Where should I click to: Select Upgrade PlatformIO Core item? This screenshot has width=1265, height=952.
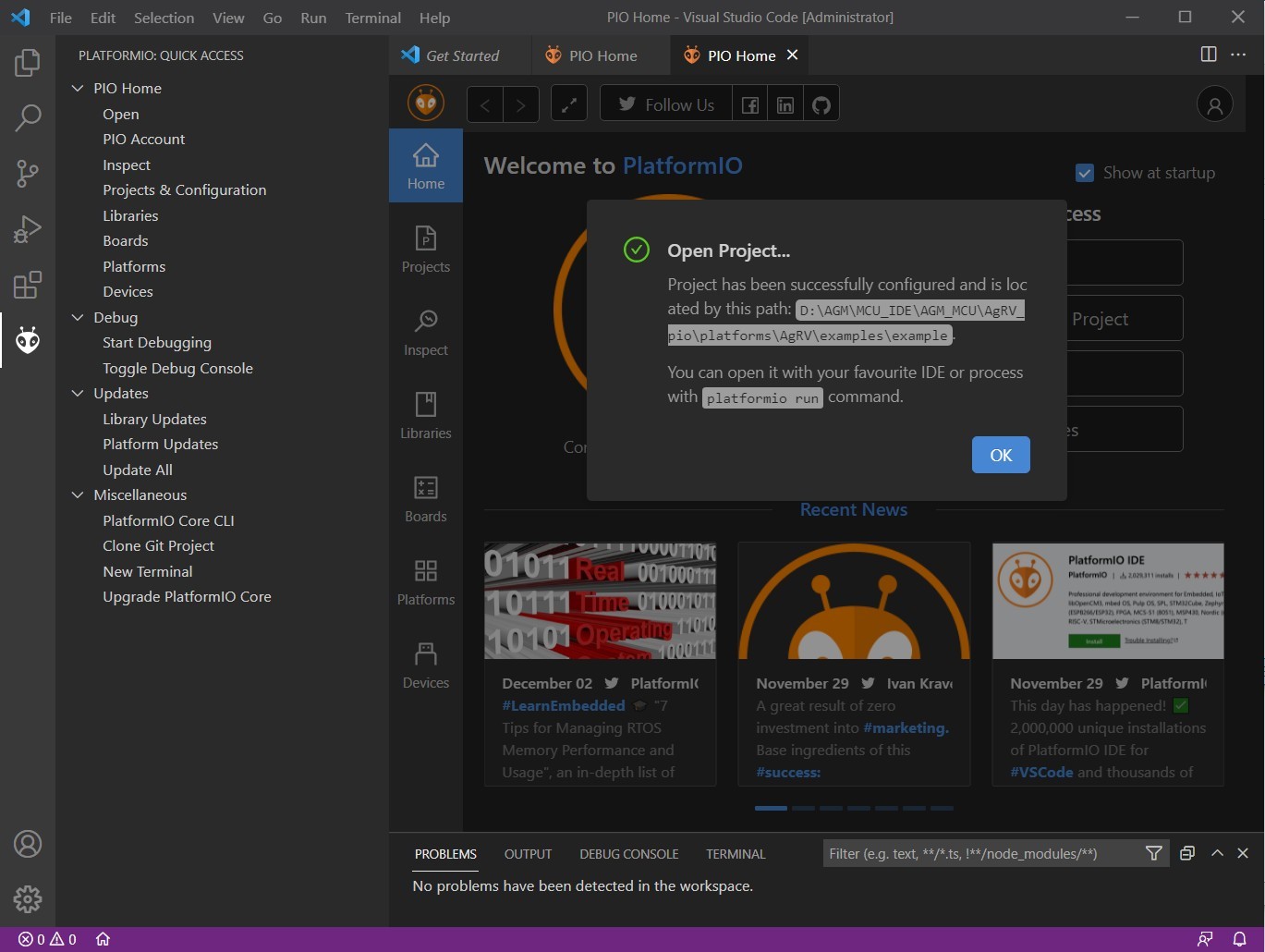click(187, 596)
